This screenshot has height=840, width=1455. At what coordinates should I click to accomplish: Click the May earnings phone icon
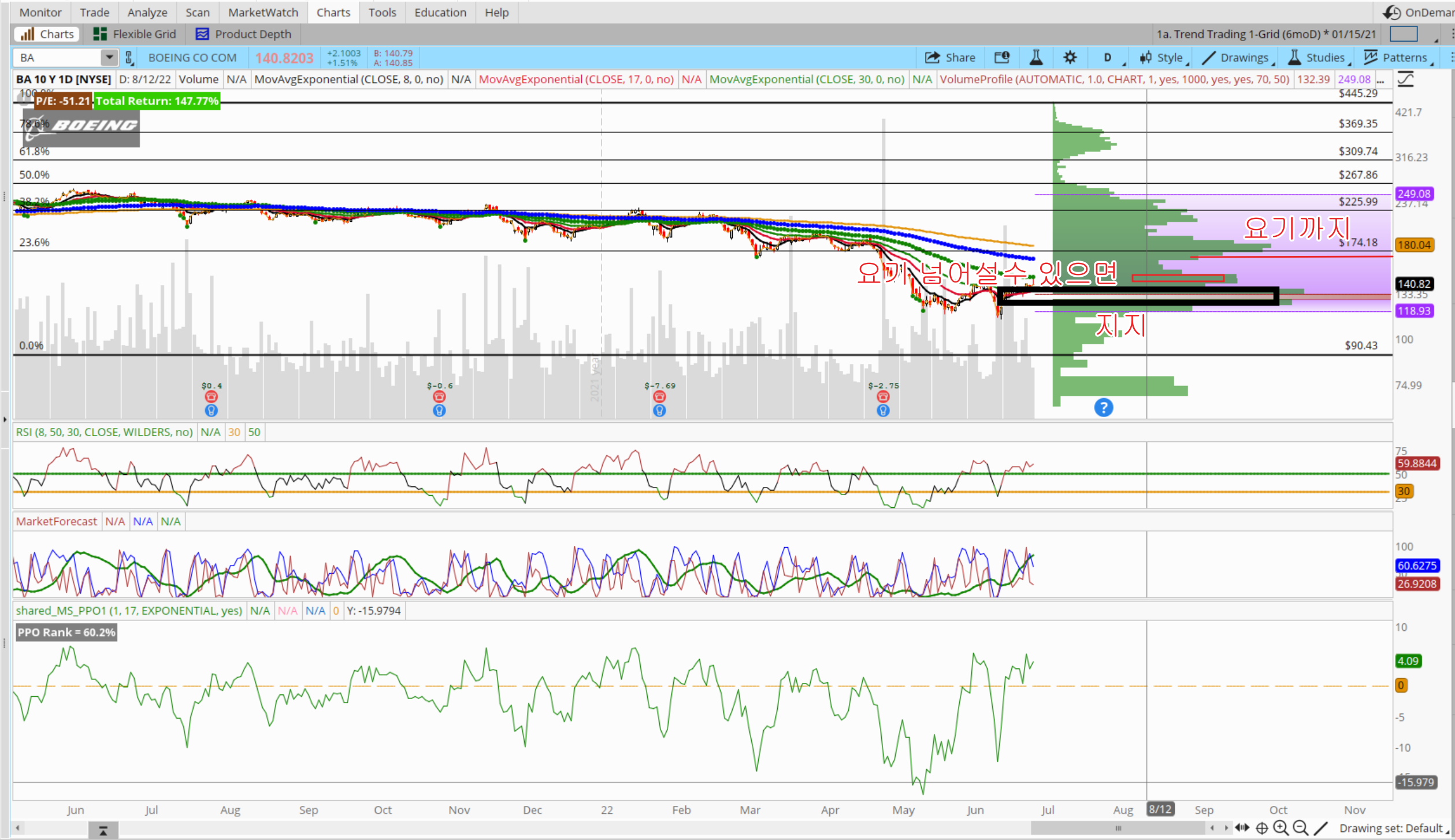point(882,397)
